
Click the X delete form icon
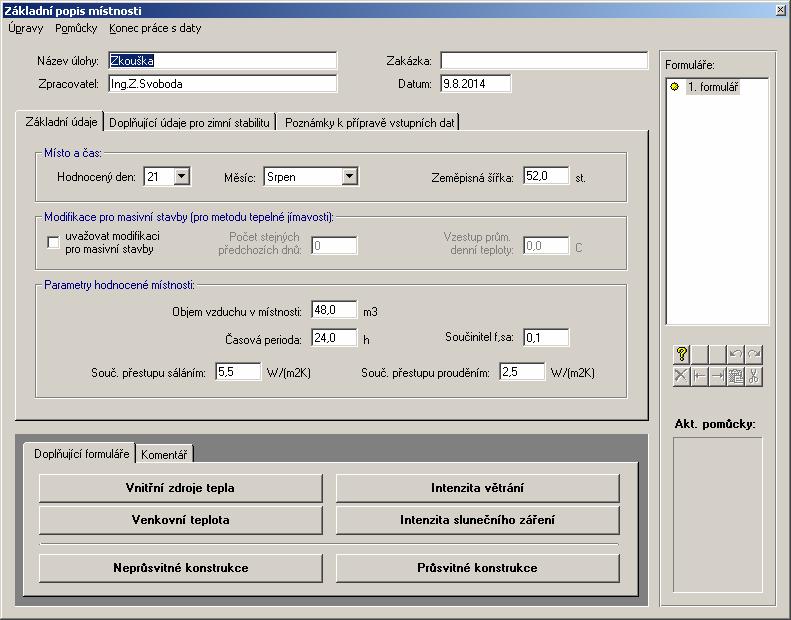(x=682, y=376)
